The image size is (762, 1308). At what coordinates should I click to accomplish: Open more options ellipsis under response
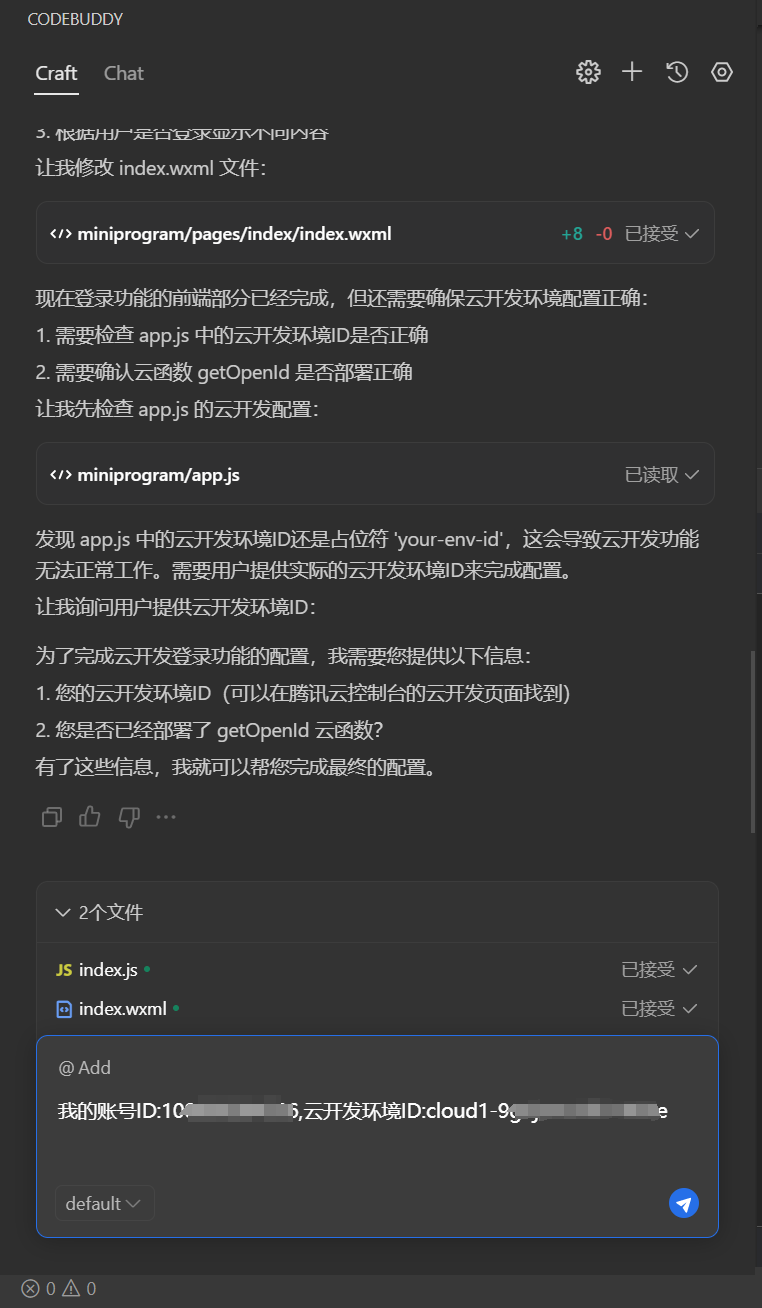[166, 817]
